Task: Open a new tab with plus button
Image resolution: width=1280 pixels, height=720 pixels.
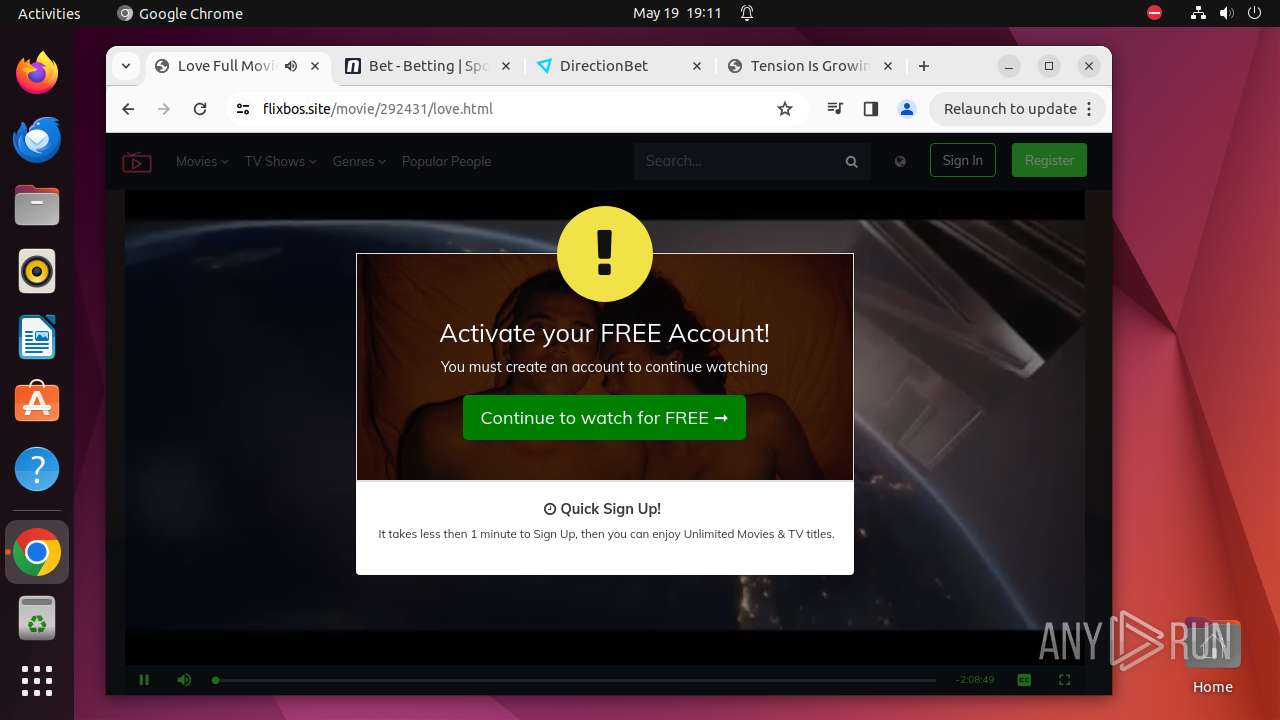Action: [x=924, y=66]
